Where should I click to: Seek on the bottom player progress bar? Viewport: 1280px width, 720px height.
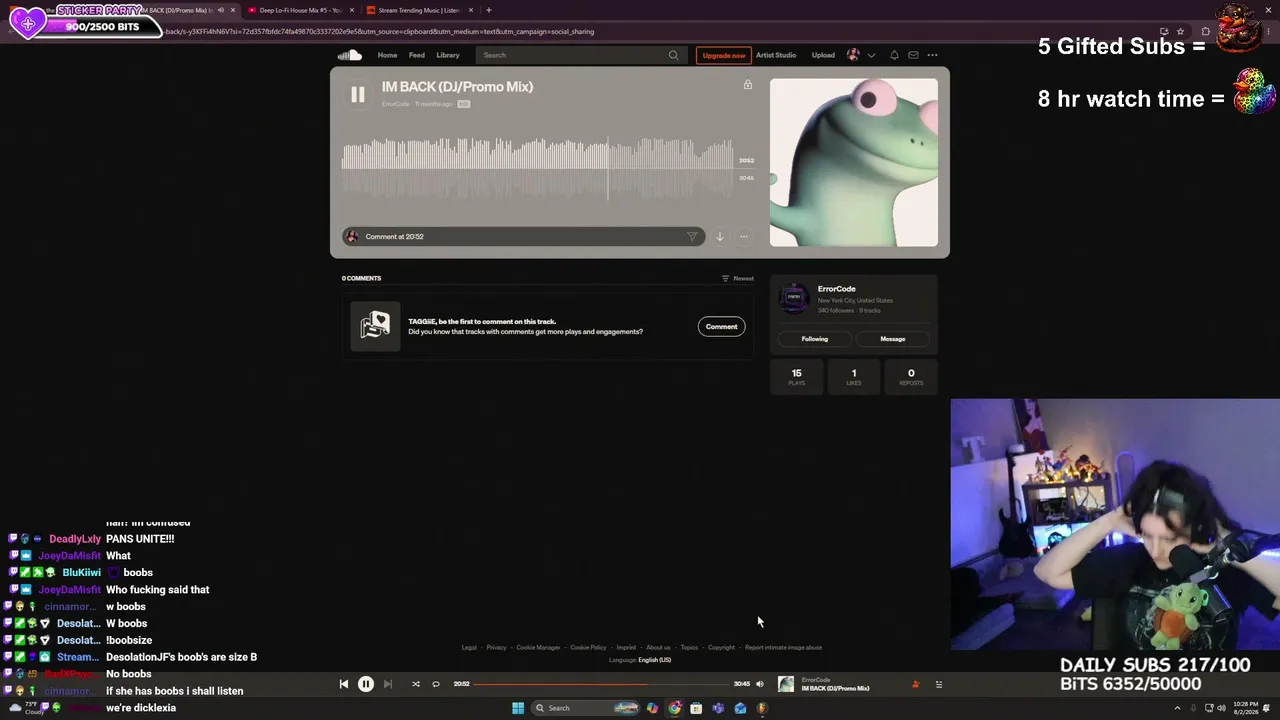(601, 684)
